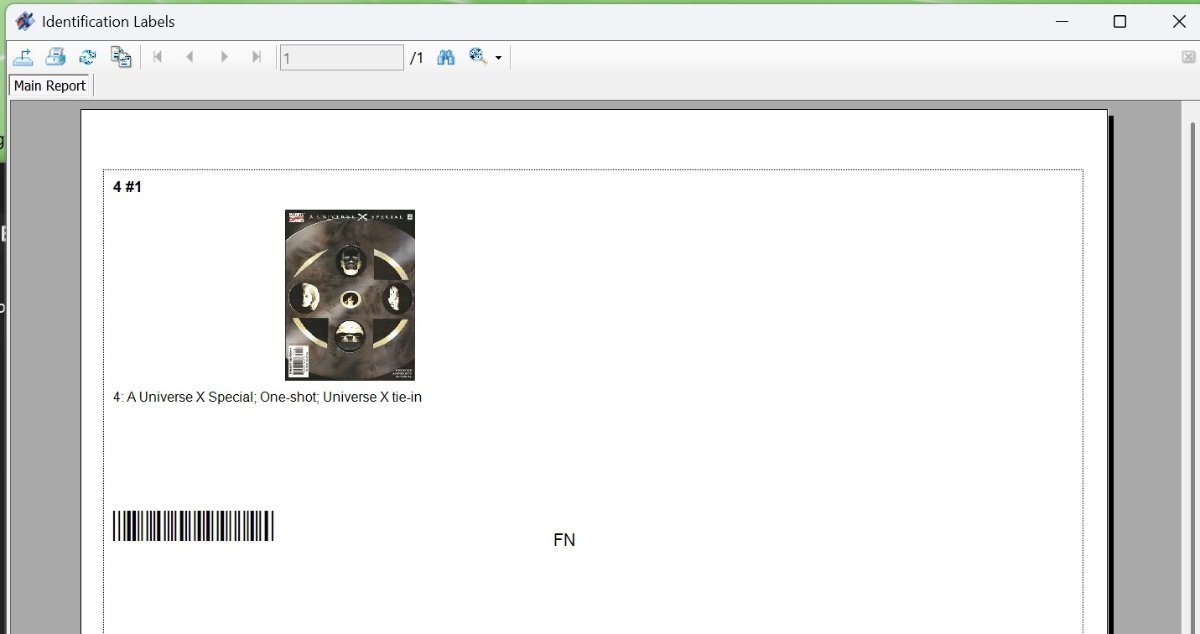Click the Copy icon in the toolbar
This screenshot has width=1200, height=634.
(121, 57)
